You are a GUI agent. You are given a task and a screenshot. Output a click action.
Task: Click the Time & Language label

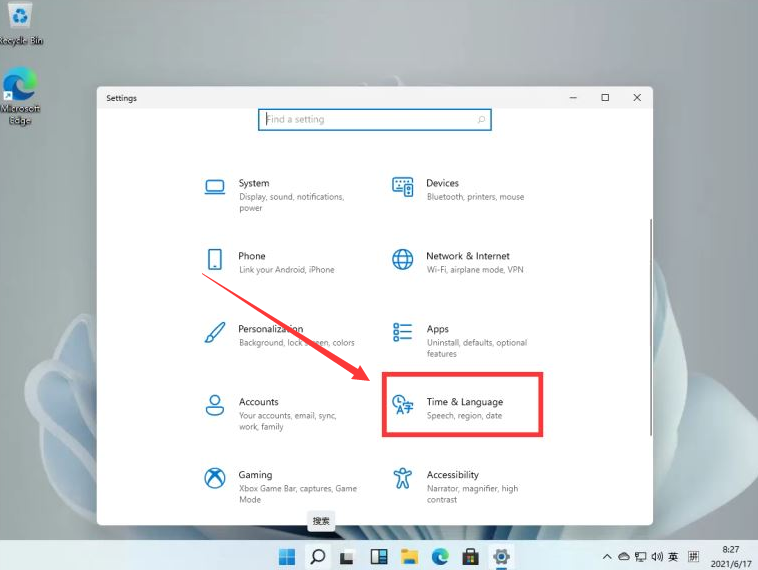coord(465,402)
